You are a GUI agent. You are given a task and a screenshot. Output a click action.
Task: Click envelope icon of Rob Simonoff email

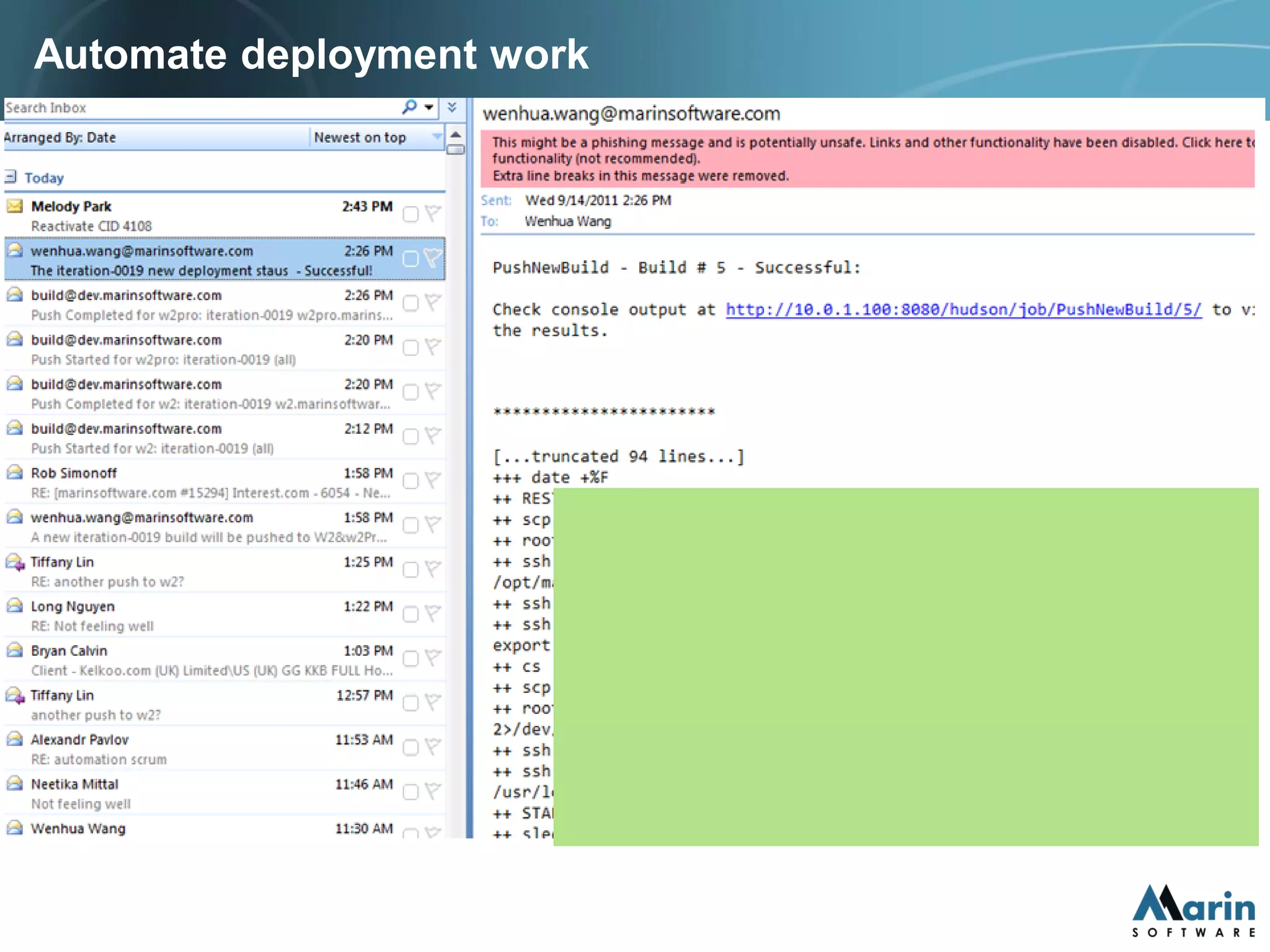coord(15,472)
